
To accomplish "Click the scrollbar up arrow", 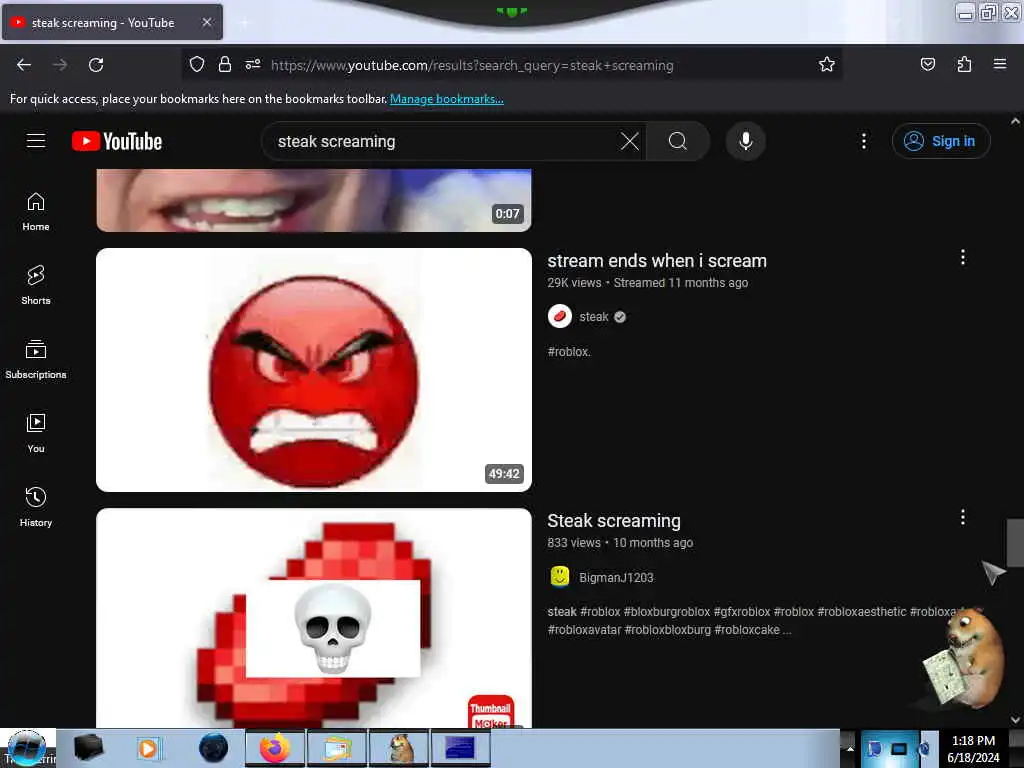I will pos(1015,121).
